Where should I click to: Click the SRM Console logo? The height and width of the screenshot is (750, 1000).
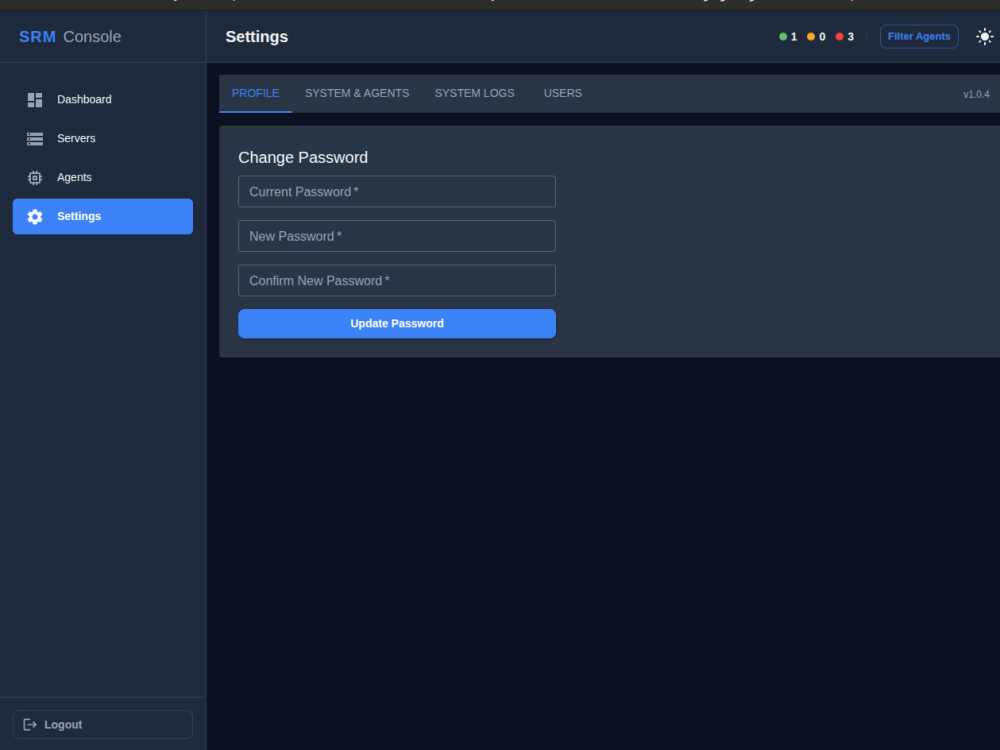pyautogui.click(x=70, y=37)
